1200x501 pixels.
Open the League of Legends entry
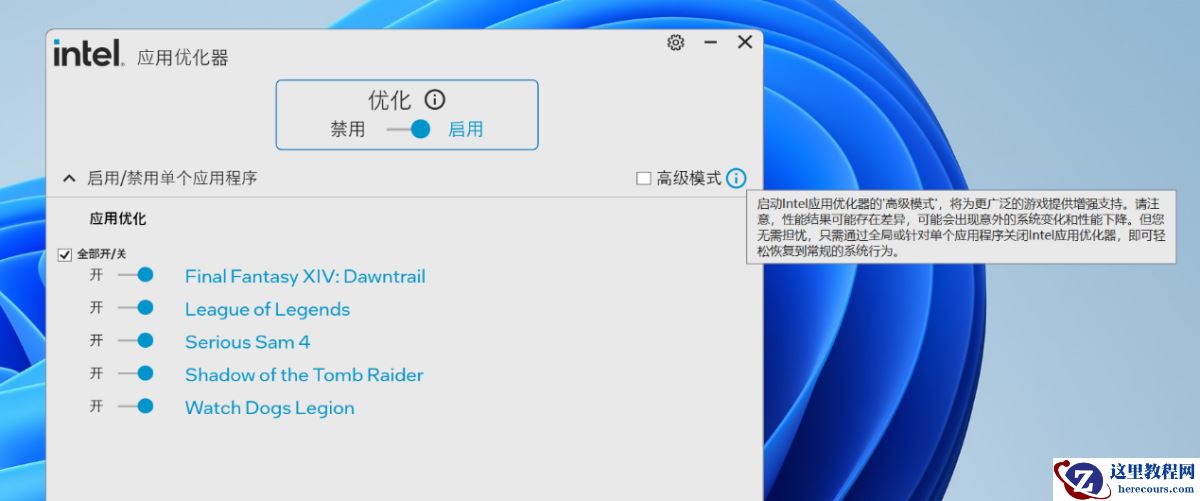point(267,309)
